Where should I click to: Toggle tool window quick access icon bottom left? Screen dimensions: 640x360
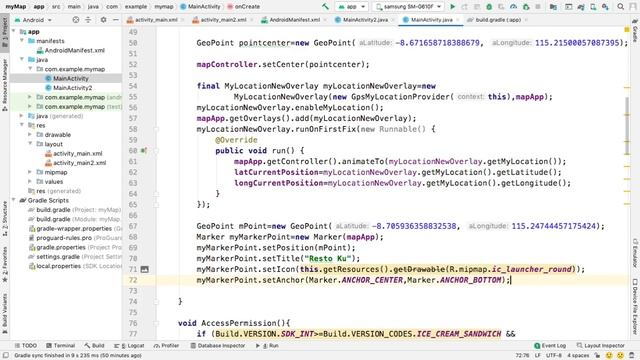coord(6,356)
